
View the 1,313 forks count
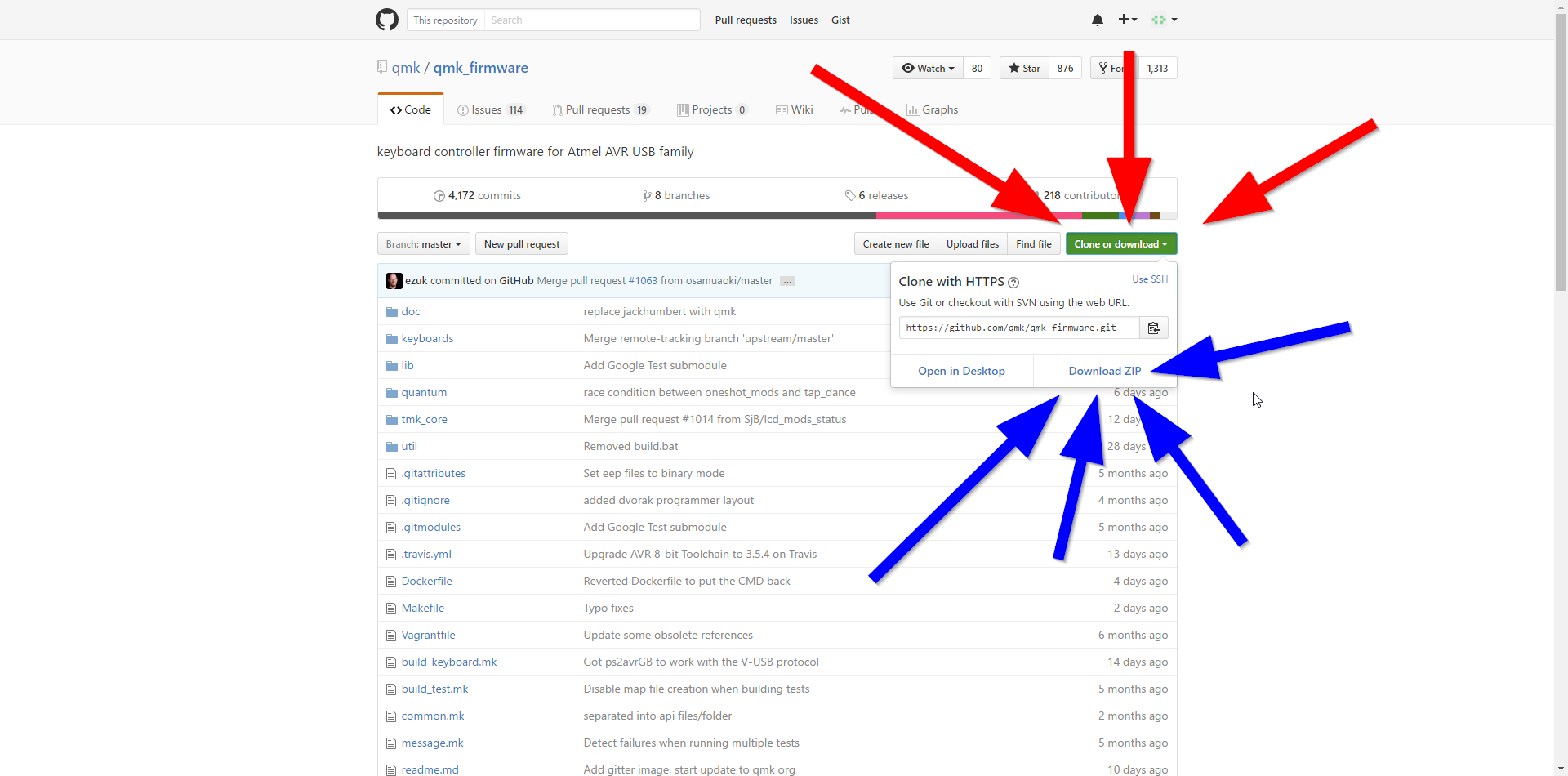point(1157,69)
